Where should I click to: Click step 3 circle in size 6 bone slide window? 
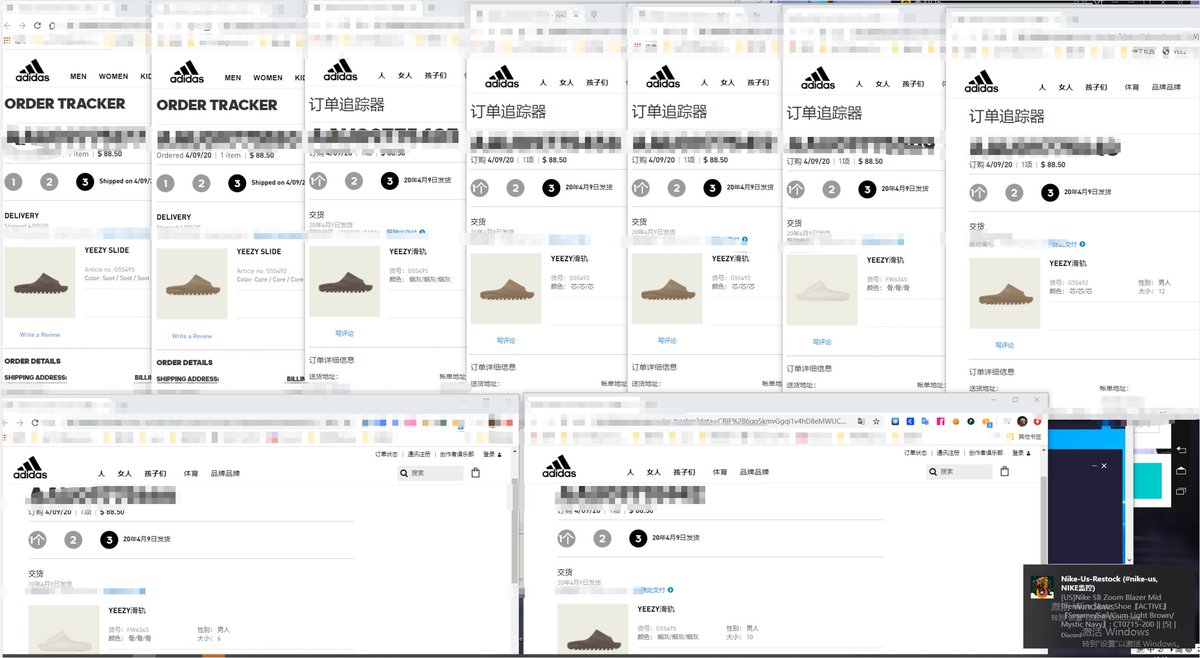tap(109, 540)
